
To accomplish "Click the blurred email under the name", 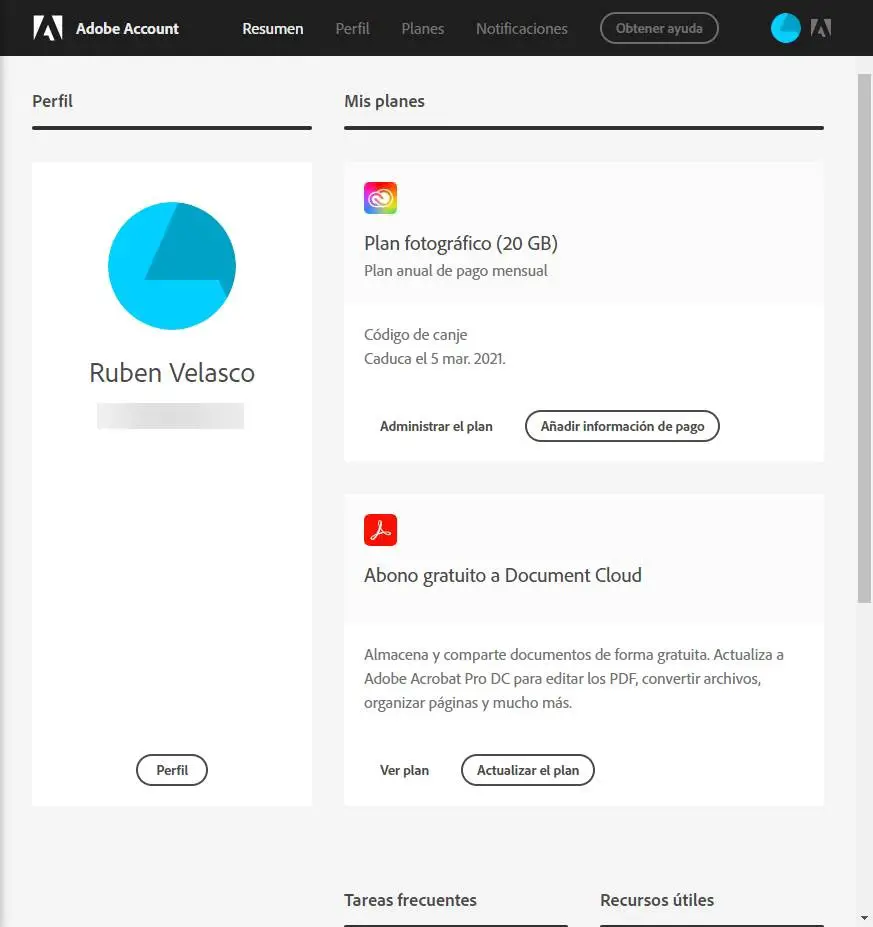I will click(170, 416).
